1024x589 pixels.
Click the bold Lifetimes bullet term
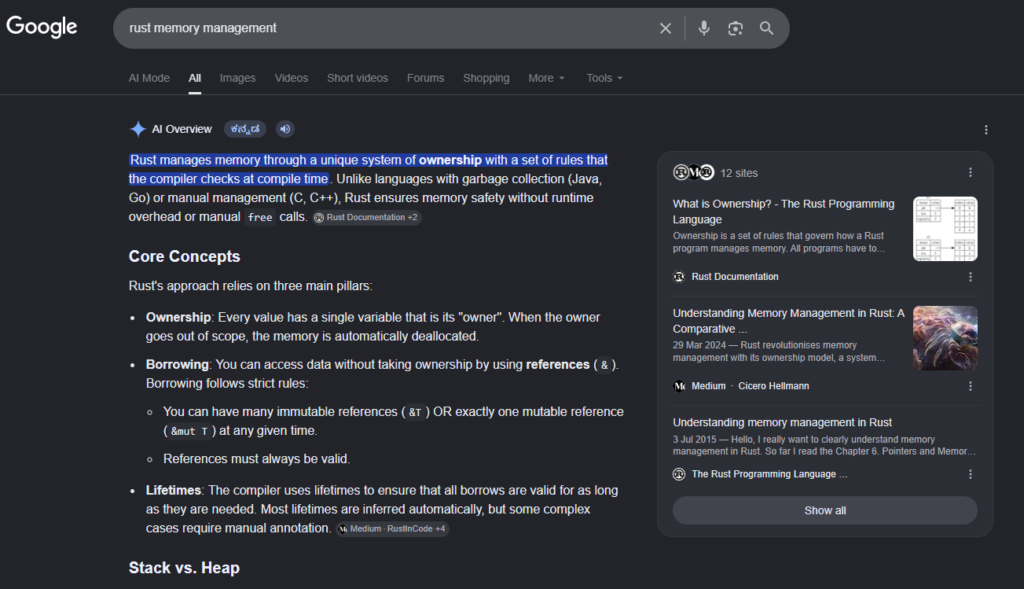[173, 490]
